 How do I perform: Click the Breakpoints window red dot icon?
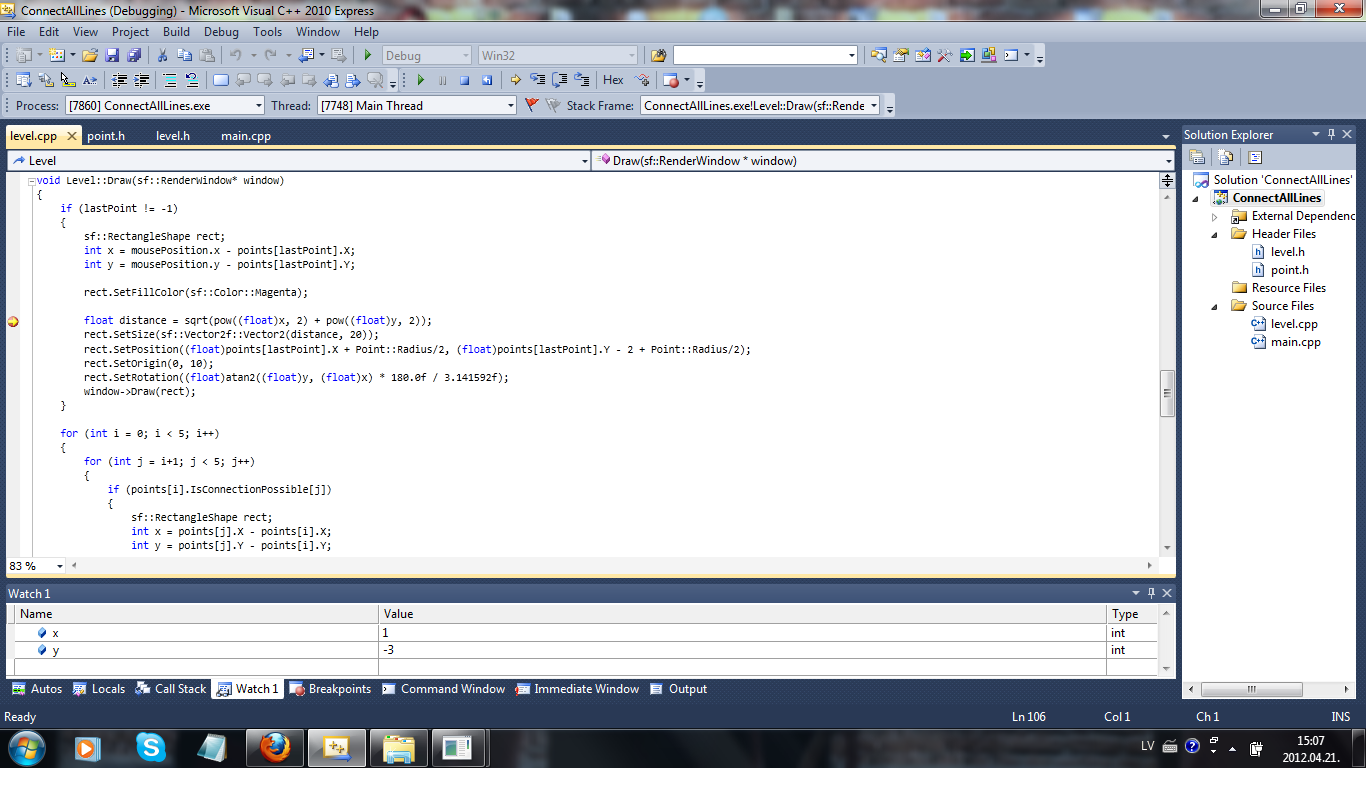pyautogui.click(x=670, y=80)
